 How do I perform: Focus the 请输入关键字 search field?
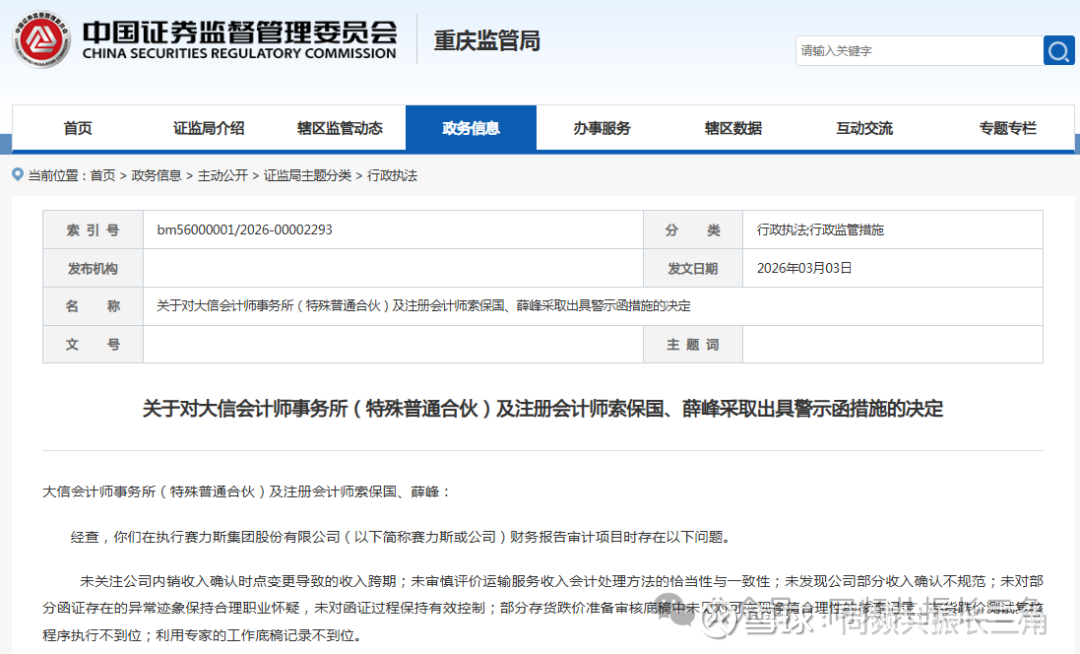(x=920, y=50)
